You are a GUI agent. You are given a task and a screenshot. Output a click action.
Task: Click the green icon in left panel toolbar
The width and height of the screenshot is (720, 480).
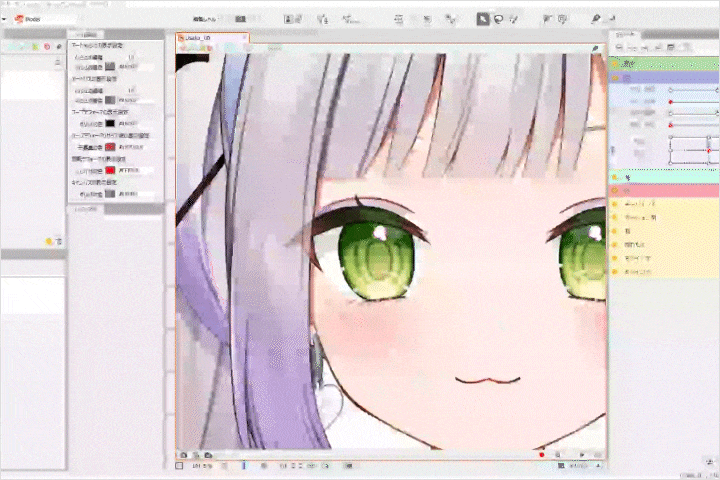(35, 47)
